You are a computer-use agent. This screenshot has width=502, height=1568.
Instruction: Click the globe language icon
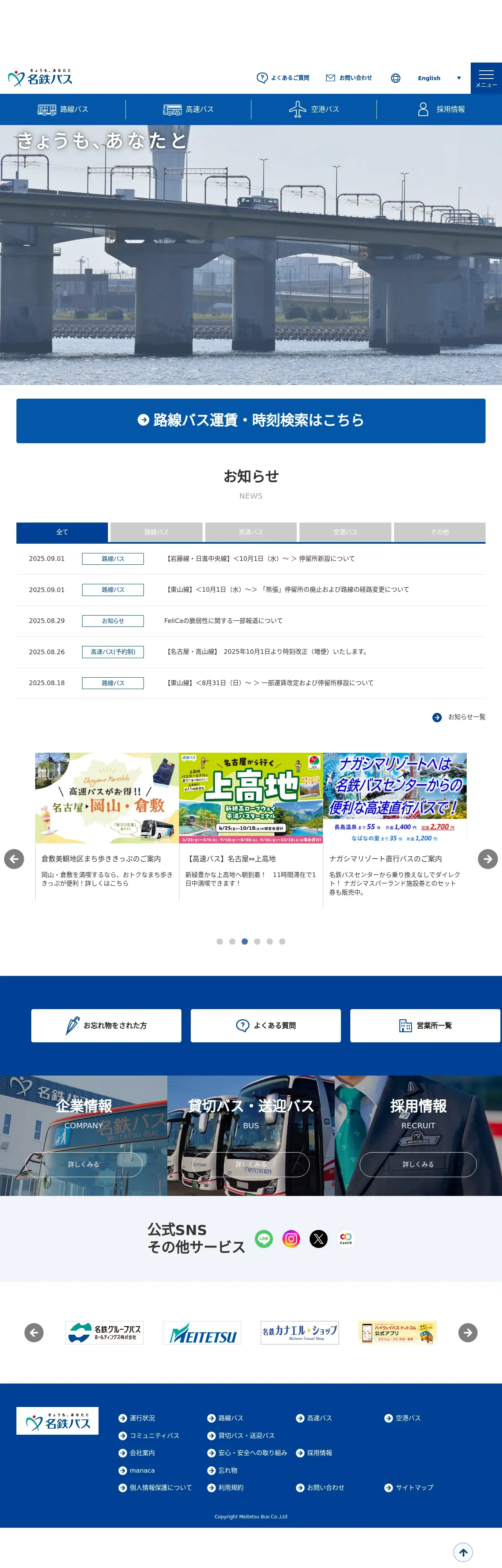tap(395, 78)
